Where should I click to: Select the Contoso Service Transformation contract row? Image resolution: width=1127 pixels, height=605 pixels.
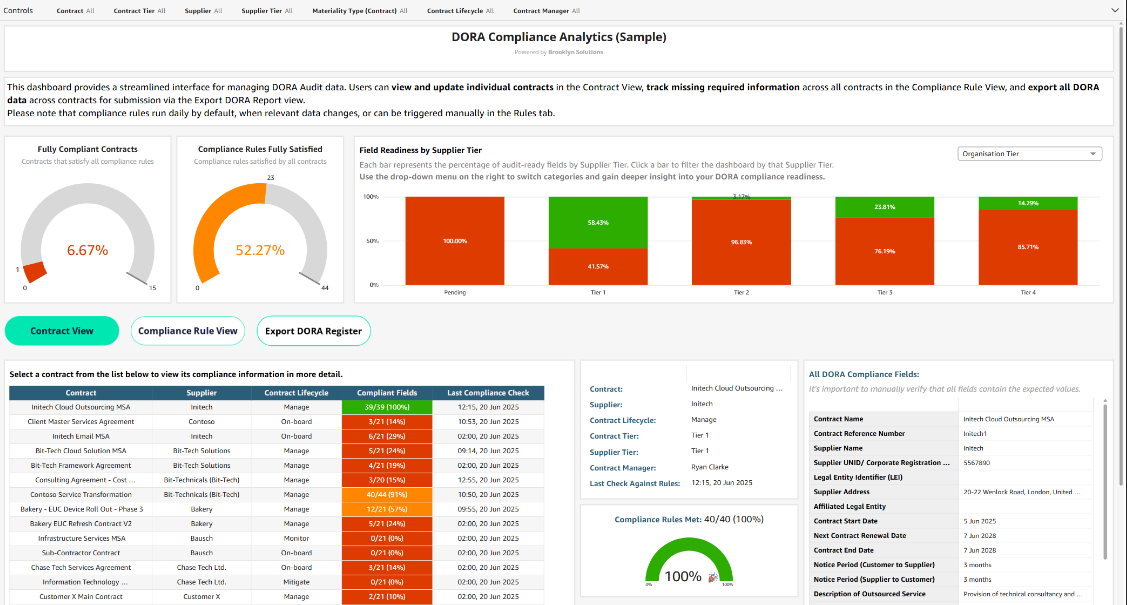pos(81,494)
